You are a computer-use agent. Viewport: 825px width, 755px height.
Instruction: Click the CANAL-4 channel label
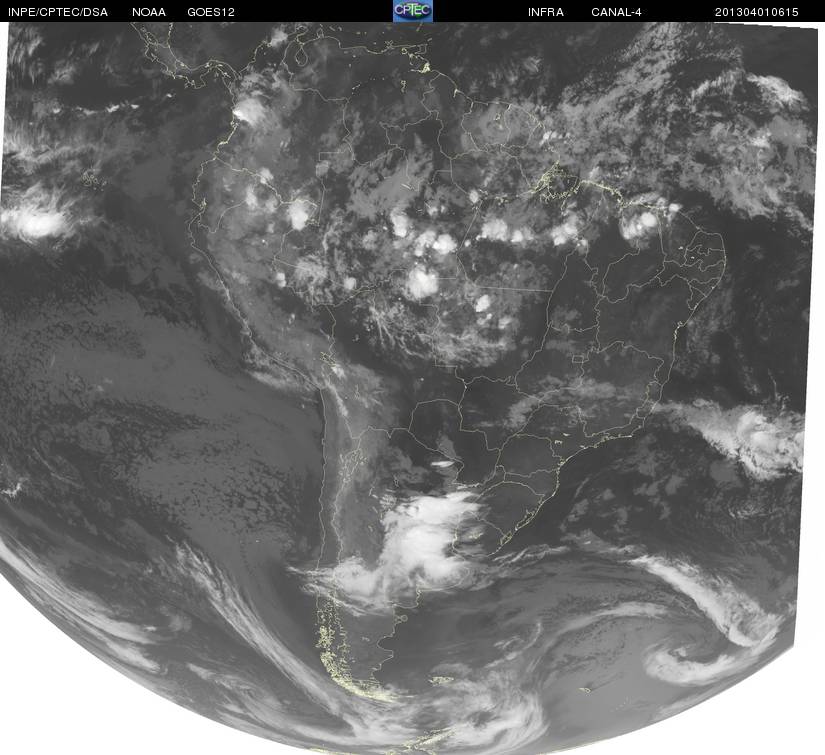pyautogui.click(x=616, y=12)
